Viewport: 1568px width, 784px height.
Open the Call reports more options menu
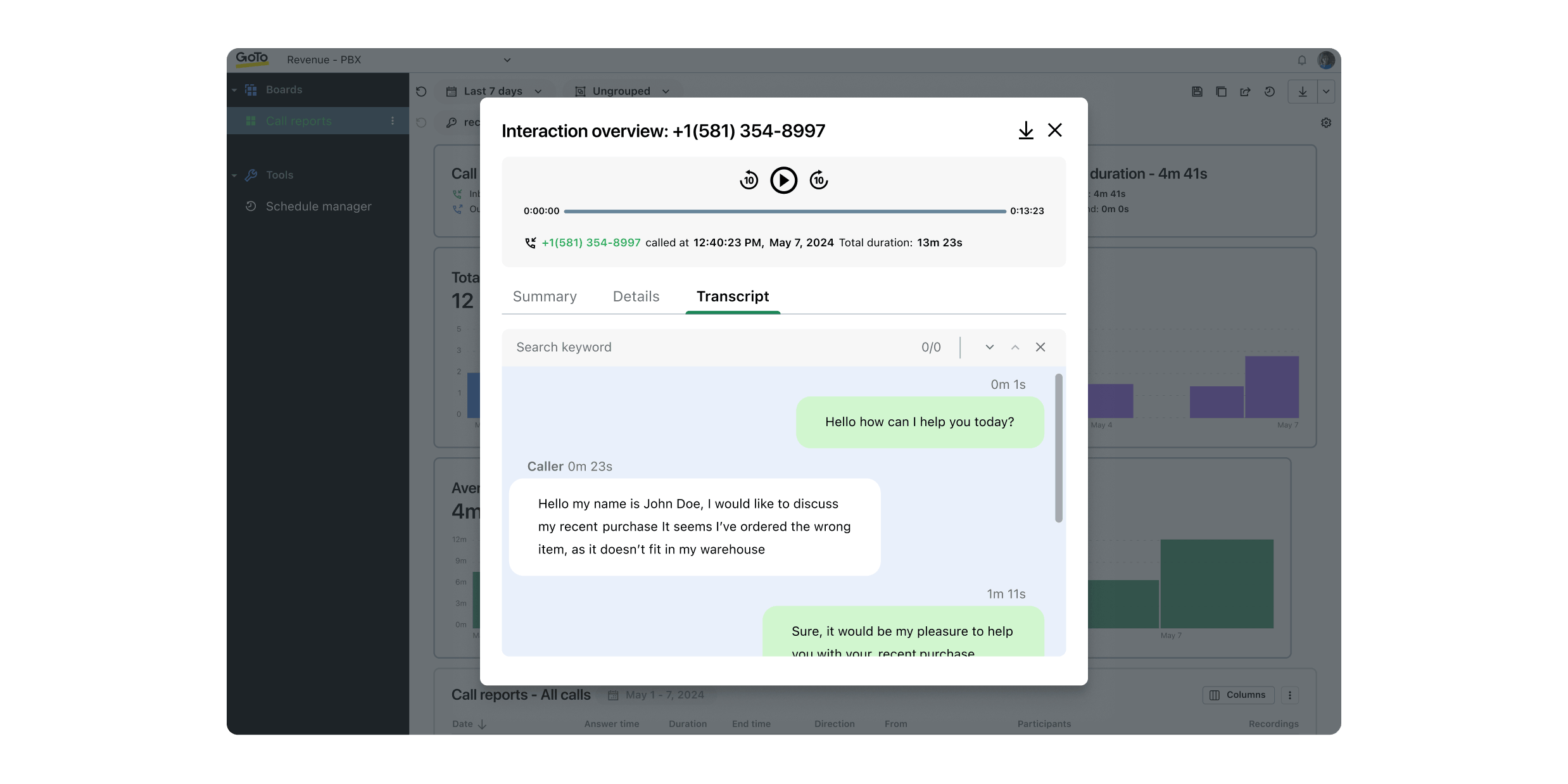[393, 121]
